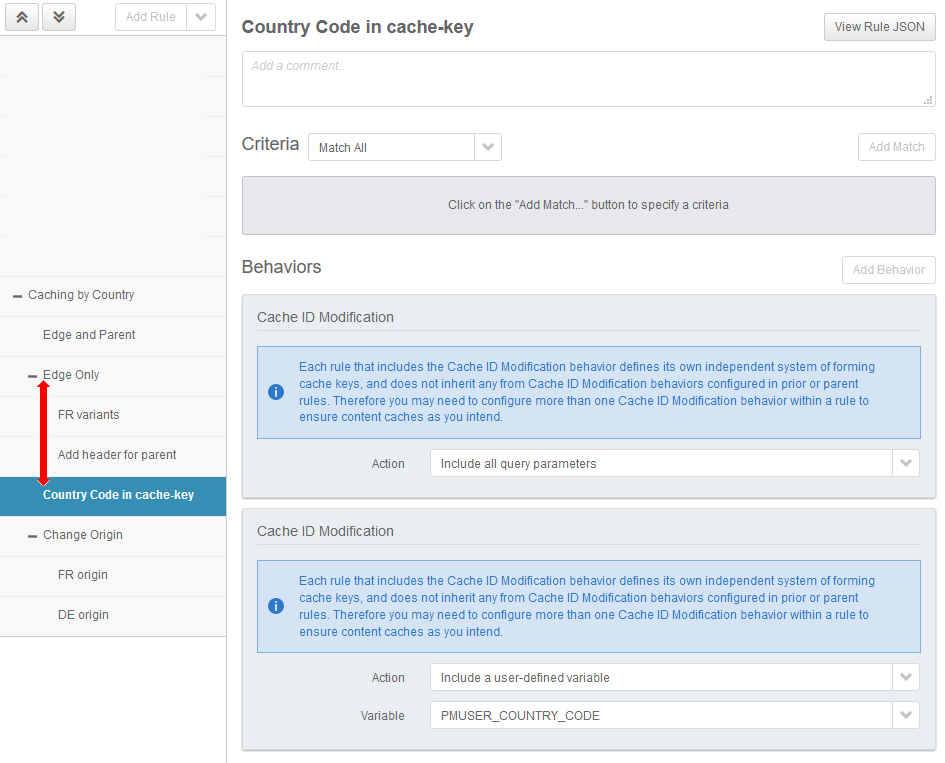Collapse the Edge Only rule group
Screen dimensions: 945x763
32,376
